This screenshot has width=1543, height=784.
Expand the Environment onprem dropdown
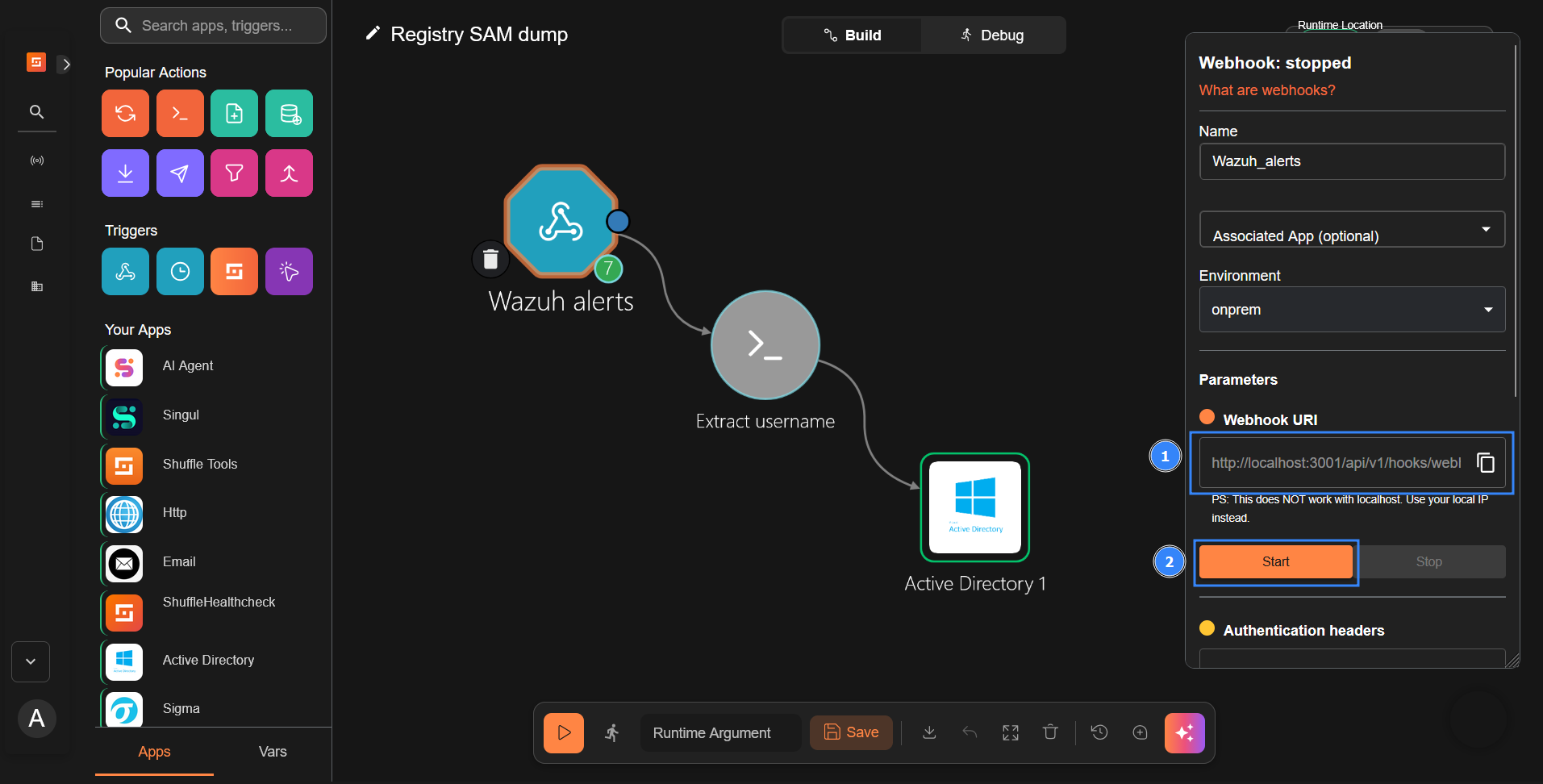[x=1353, y=310]
